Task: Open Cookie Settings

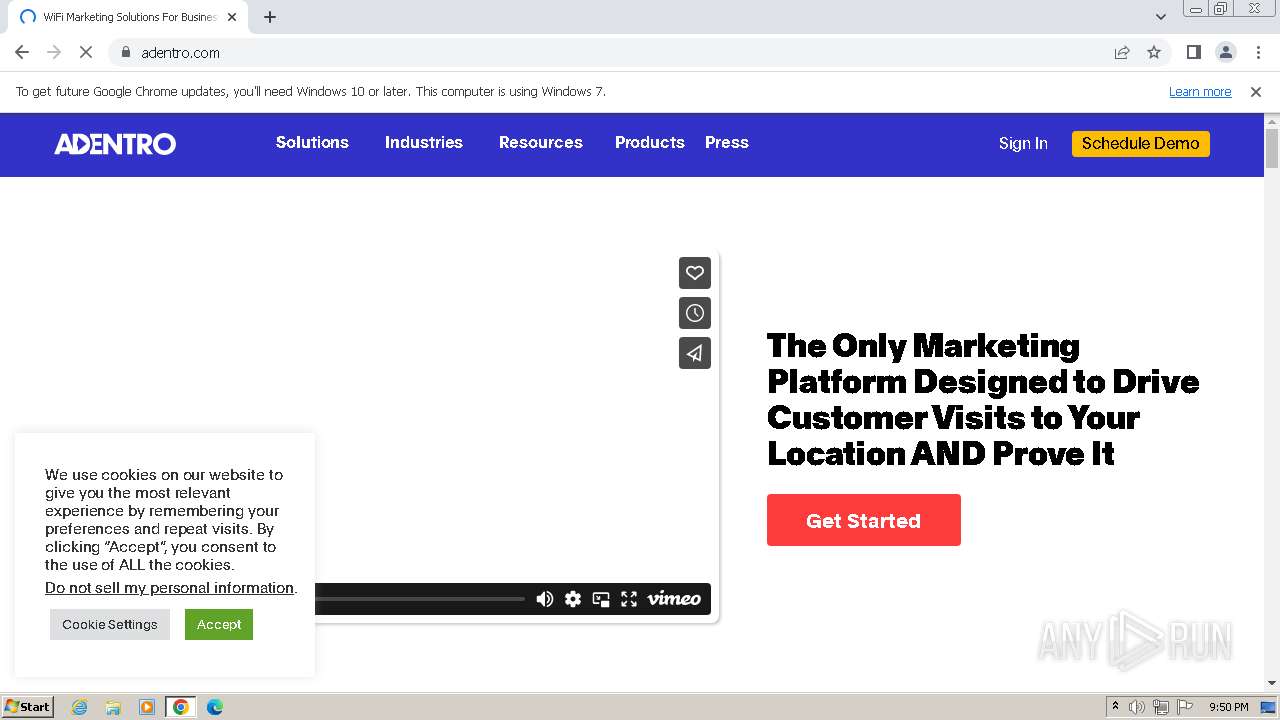Action: pos(110,624)
